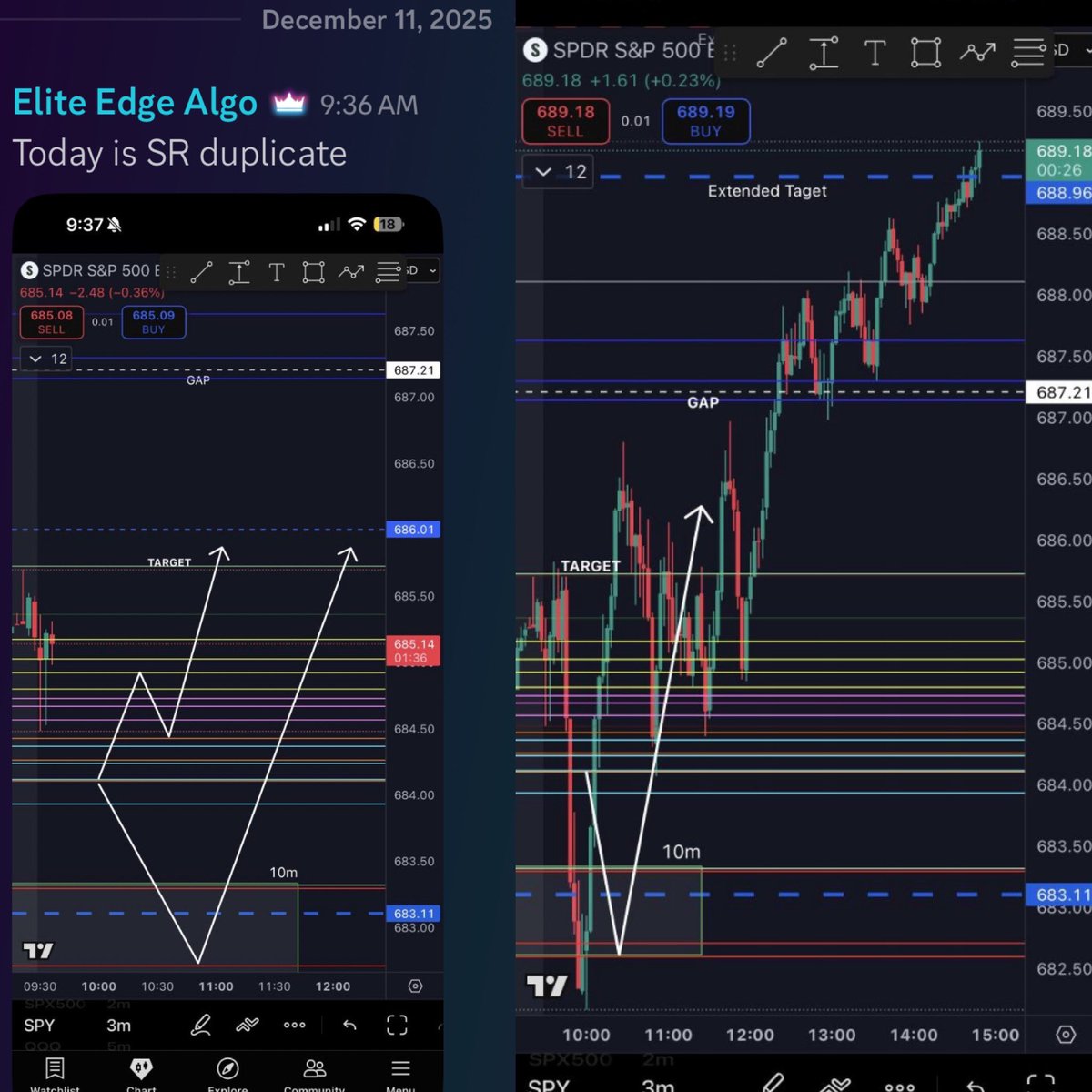The height and width of the screenshot is (1092, 1092).
Task: Click the 687.21 price label in right chart
Action: (1059, 392)
